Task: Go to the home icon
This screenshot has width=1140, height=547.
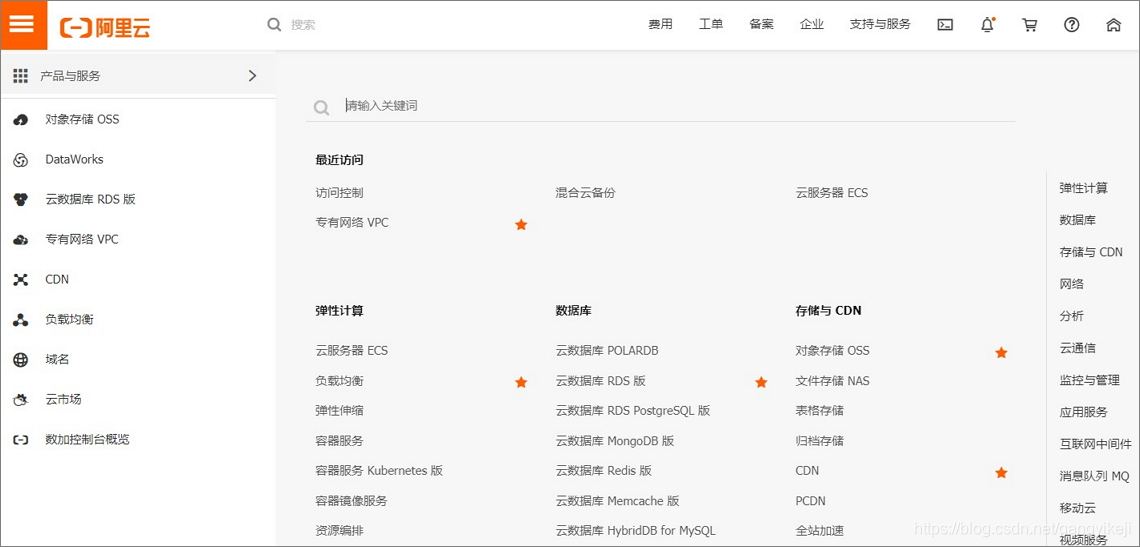Action: point(1113,25)
